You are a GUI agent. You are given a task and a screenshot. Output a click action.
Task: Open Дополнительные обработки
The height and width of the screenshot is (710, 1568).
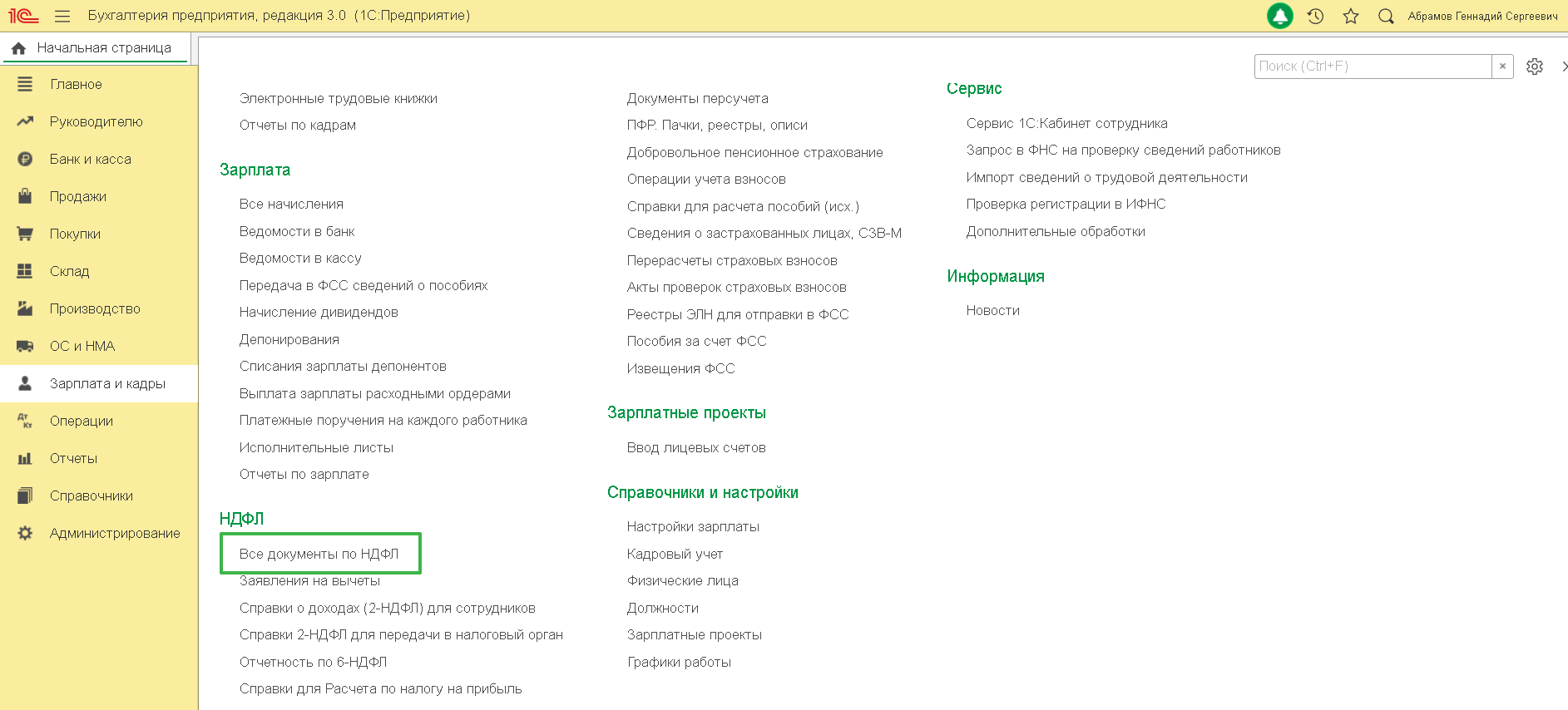[x=1056, y=231]
